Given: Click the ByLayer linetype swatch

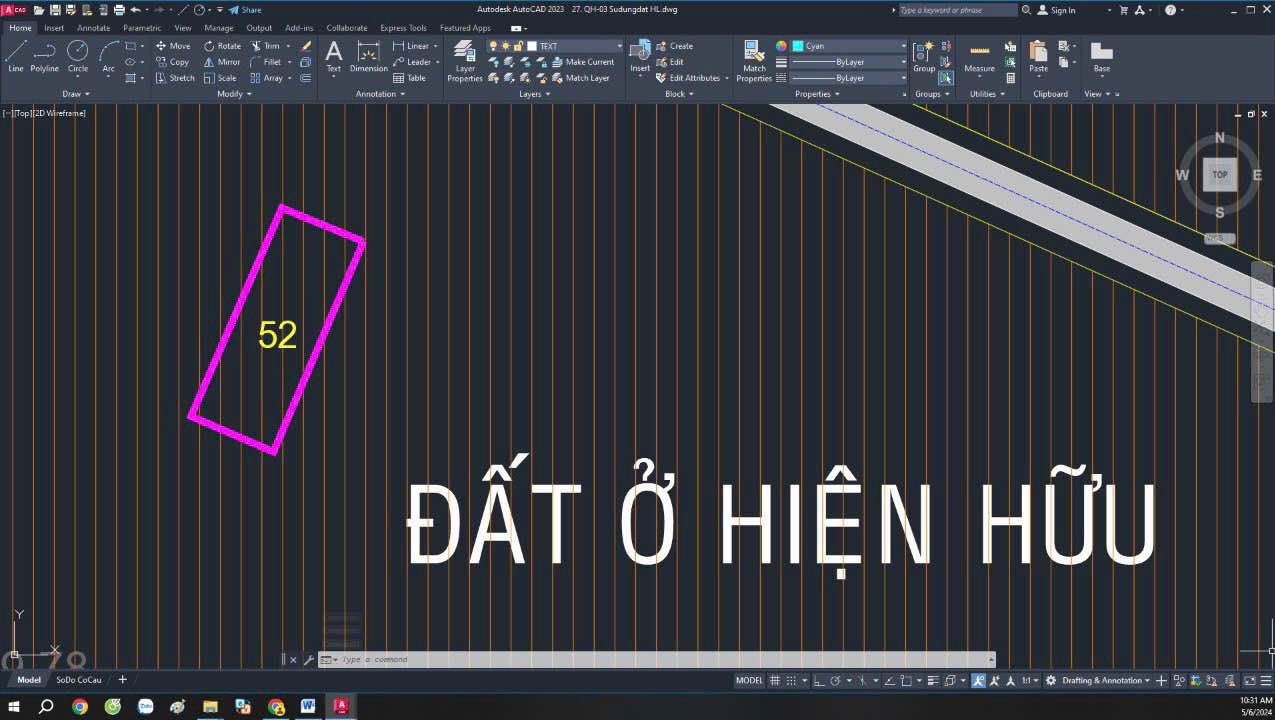Looking at the screenshot, I should pos(848,78).
